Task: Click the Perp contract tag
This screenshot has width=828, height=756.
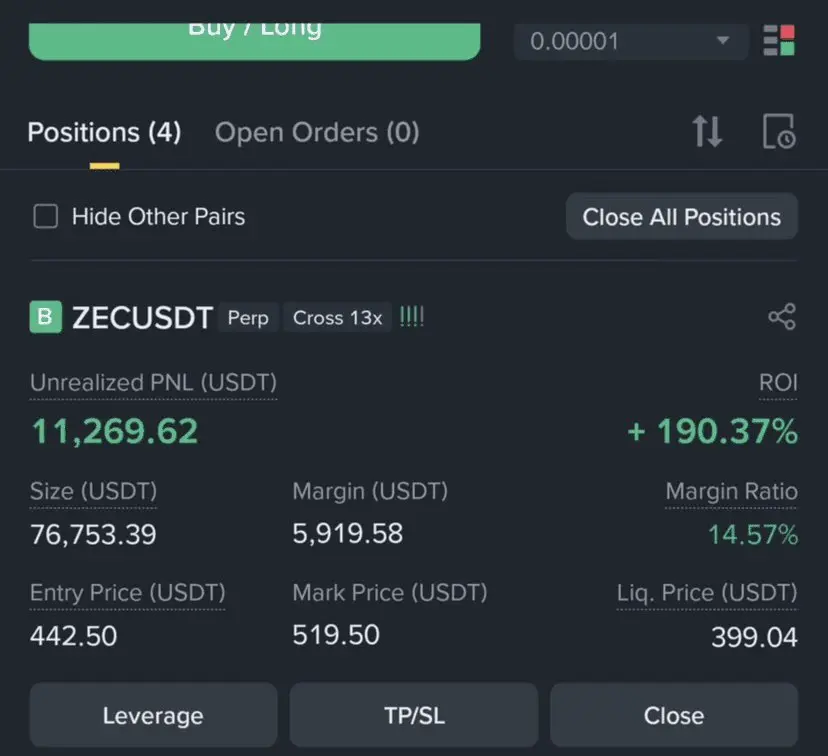Action: coord(248,318)
